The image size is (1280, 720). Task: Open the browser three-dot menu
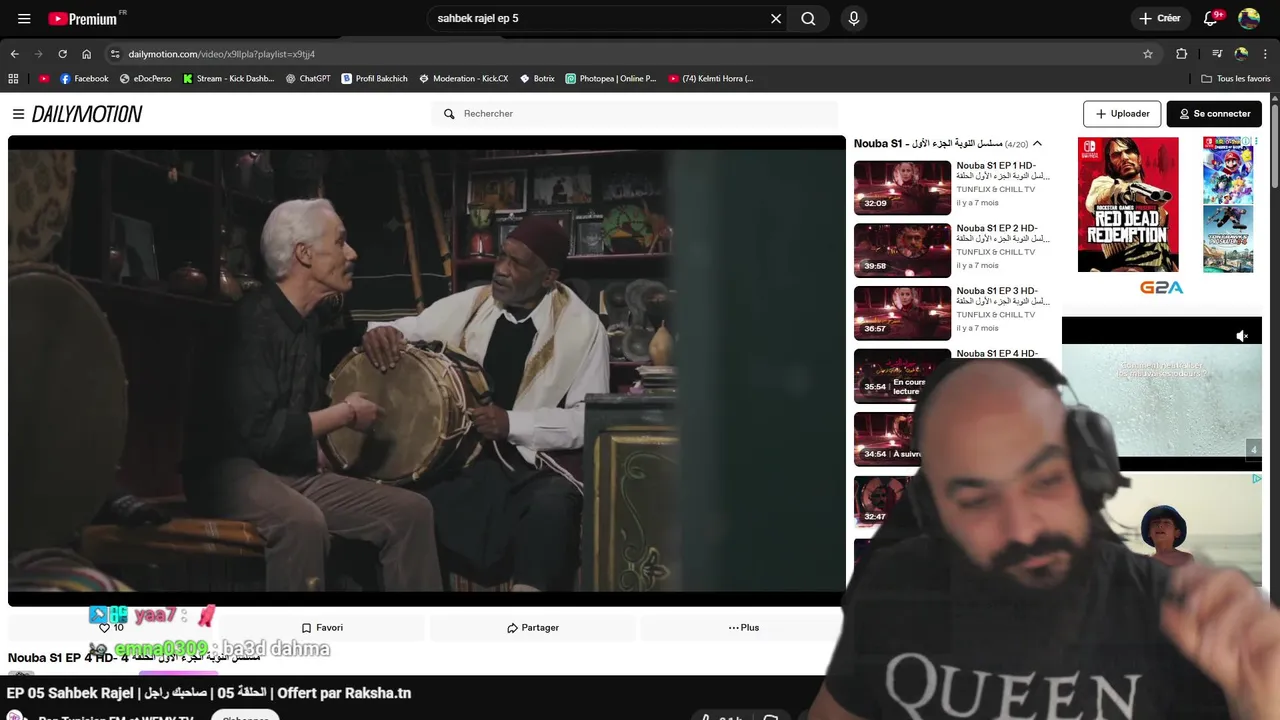click(x=1266, y=54)
